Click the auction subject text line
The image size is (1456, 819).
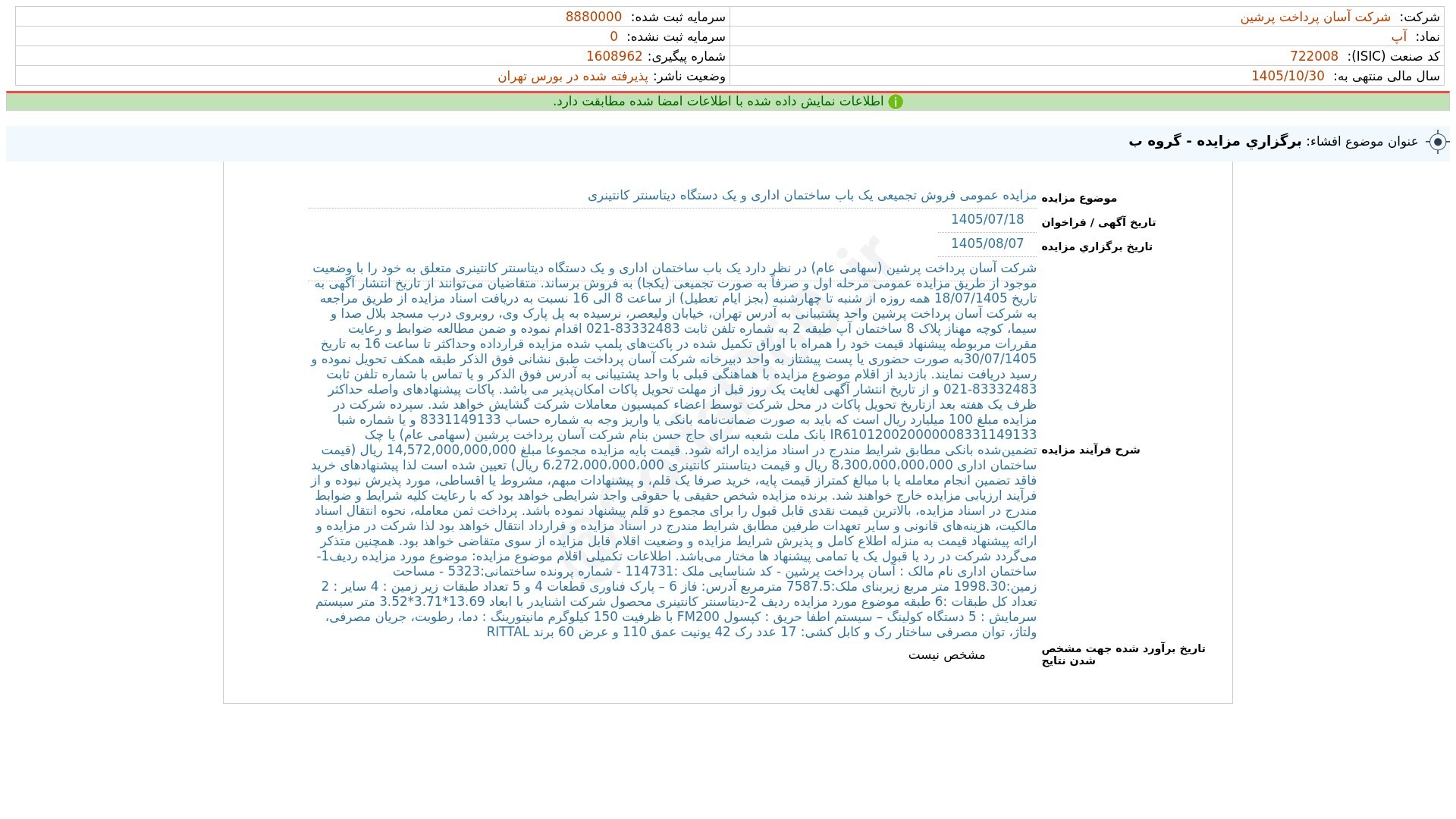pyautogui.click(x=812, y=196)
